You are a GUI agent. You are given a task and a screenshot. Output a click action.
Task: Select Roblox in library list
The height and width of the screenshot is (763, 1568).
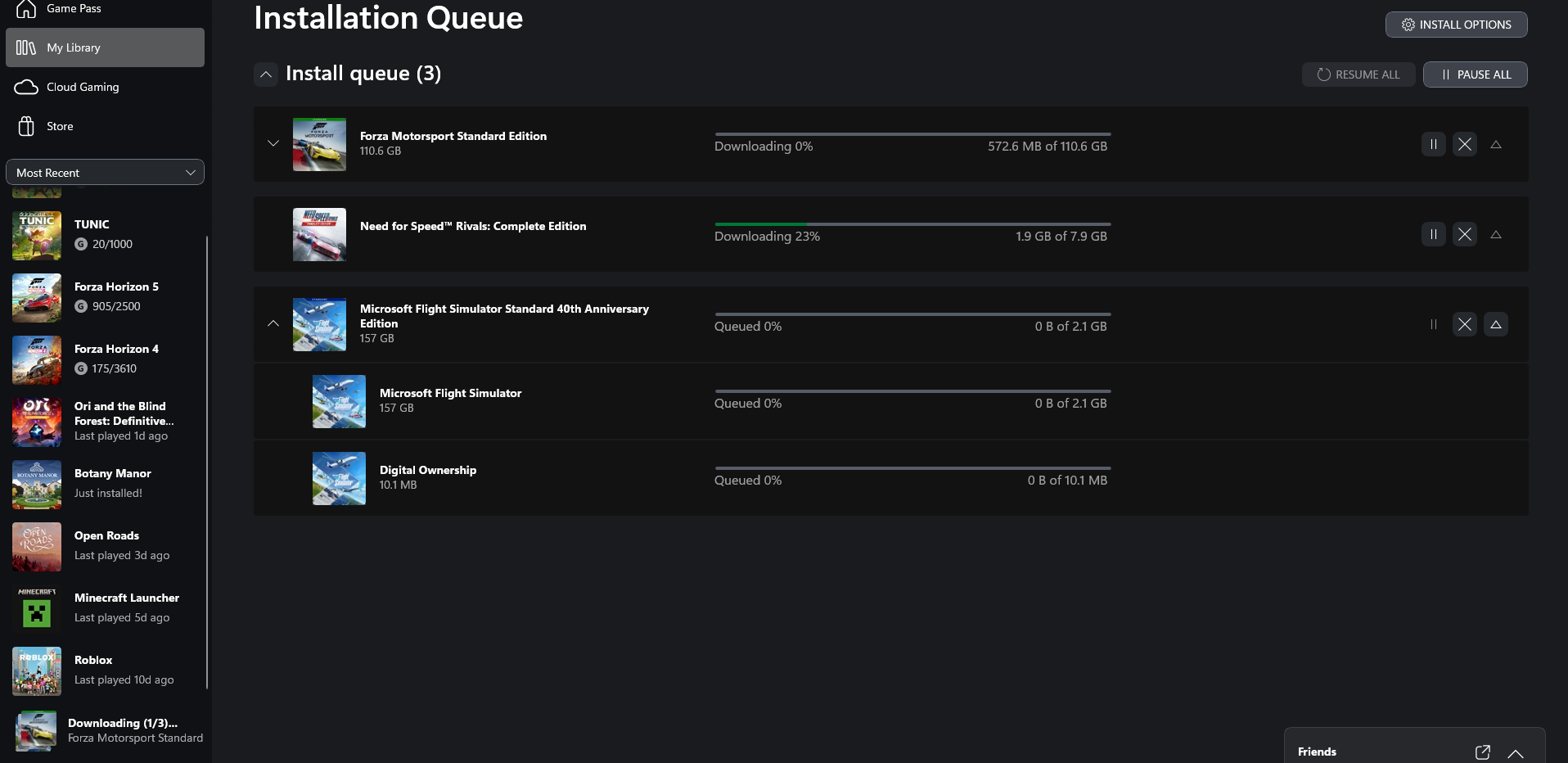coord(105,670)
